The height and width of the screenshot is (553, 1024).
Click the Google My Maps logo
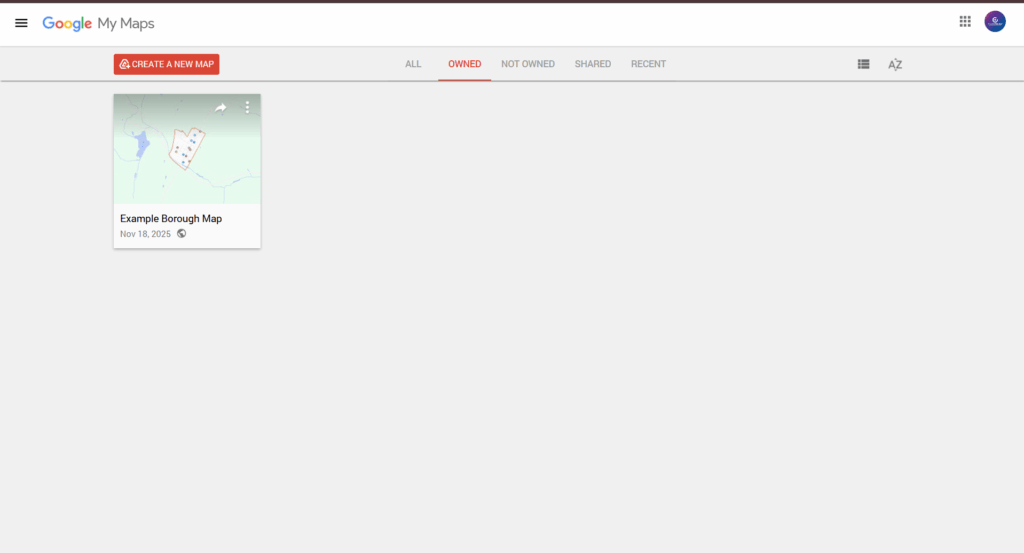99,24
